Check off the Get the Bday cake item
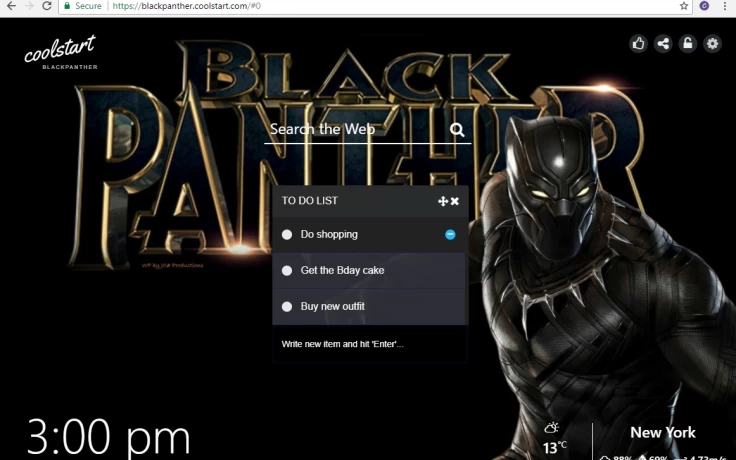736x460 pixels. tap(287, 270)
